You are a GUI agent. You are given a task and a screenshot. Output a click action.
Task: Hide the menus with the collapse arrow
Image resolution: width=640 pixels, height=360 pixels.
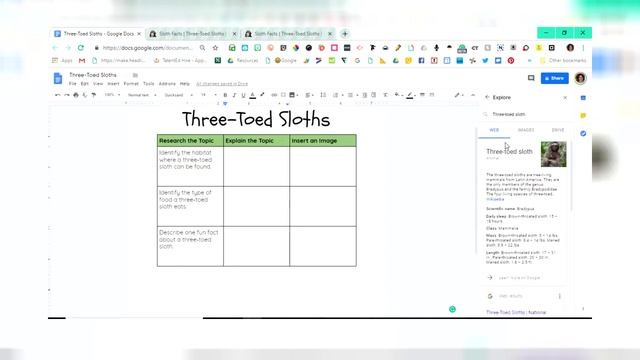click(473, 95)
